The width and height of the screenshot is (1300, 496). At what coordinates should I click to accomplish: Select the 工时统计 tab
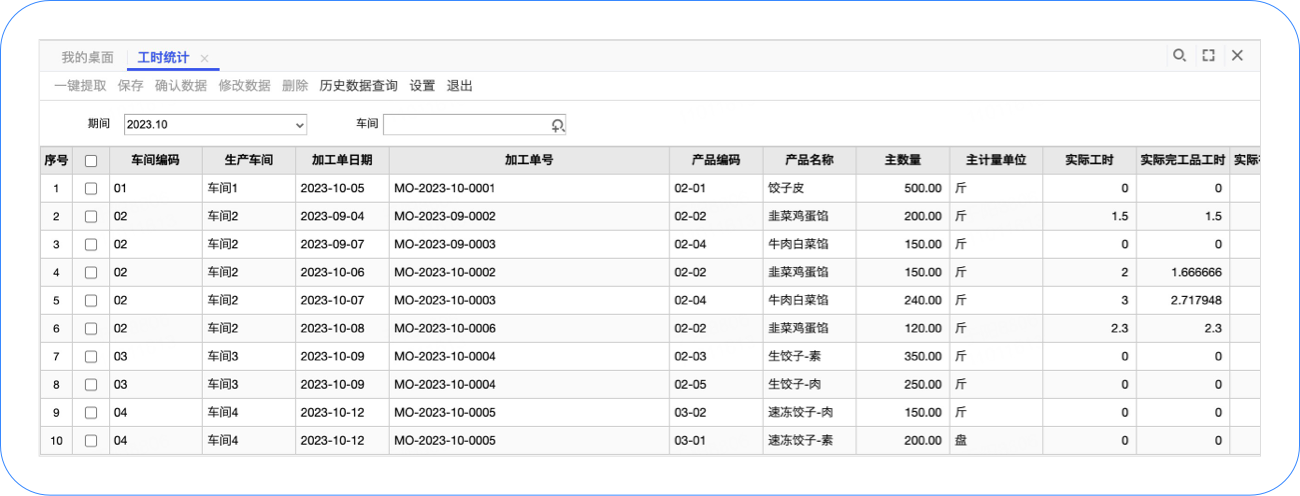163,57
